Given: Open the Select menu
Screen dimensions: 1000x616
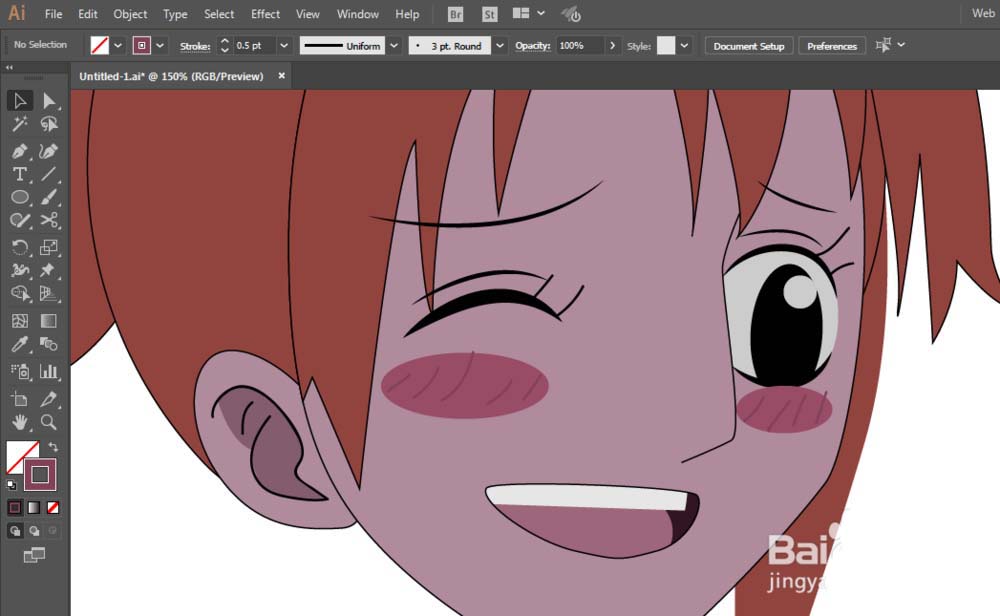Looking at the screenshot, I should click(219, 14).
